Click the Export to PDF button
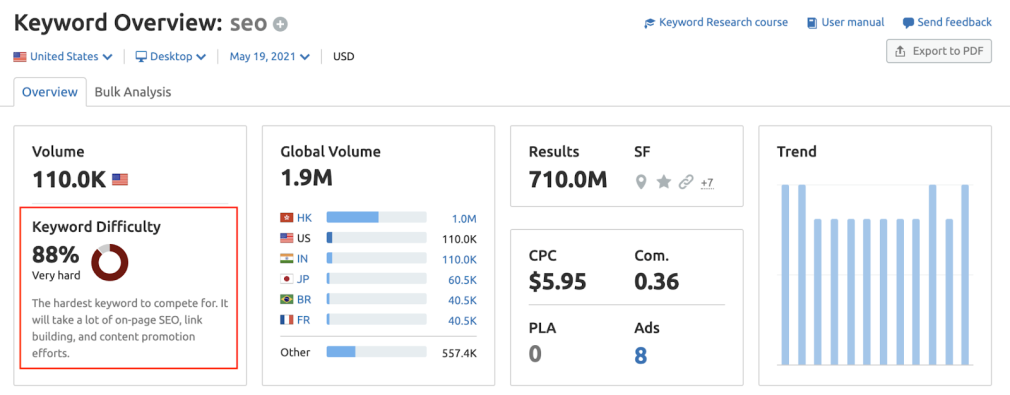Viewport: 1010px width, 395px height. (x=939, y=51)
